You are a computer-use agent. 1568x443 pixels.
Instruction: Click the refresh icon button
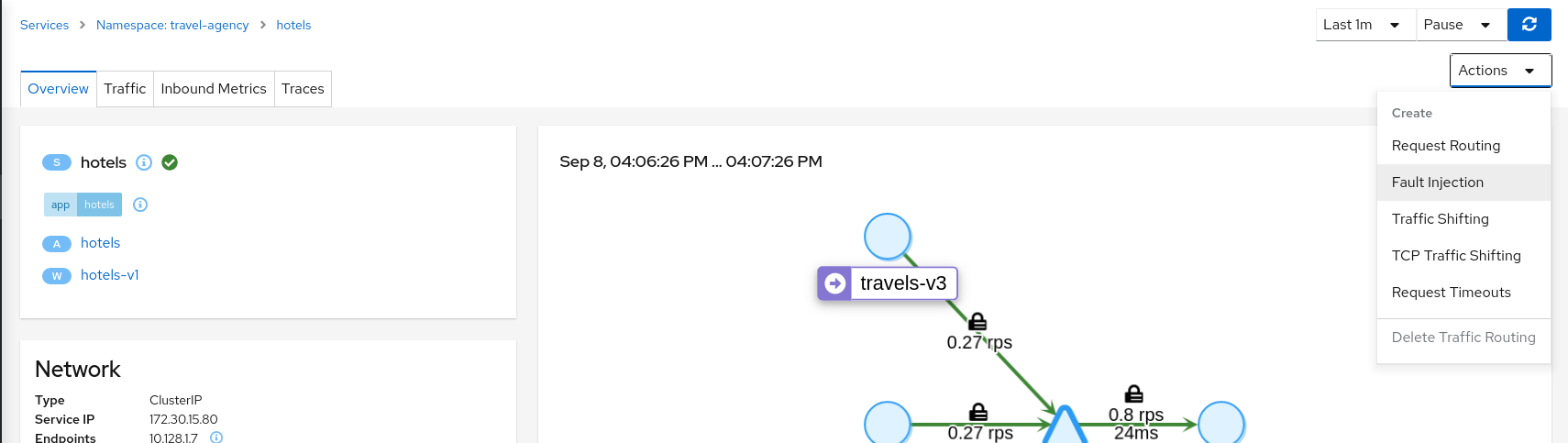1529,25
